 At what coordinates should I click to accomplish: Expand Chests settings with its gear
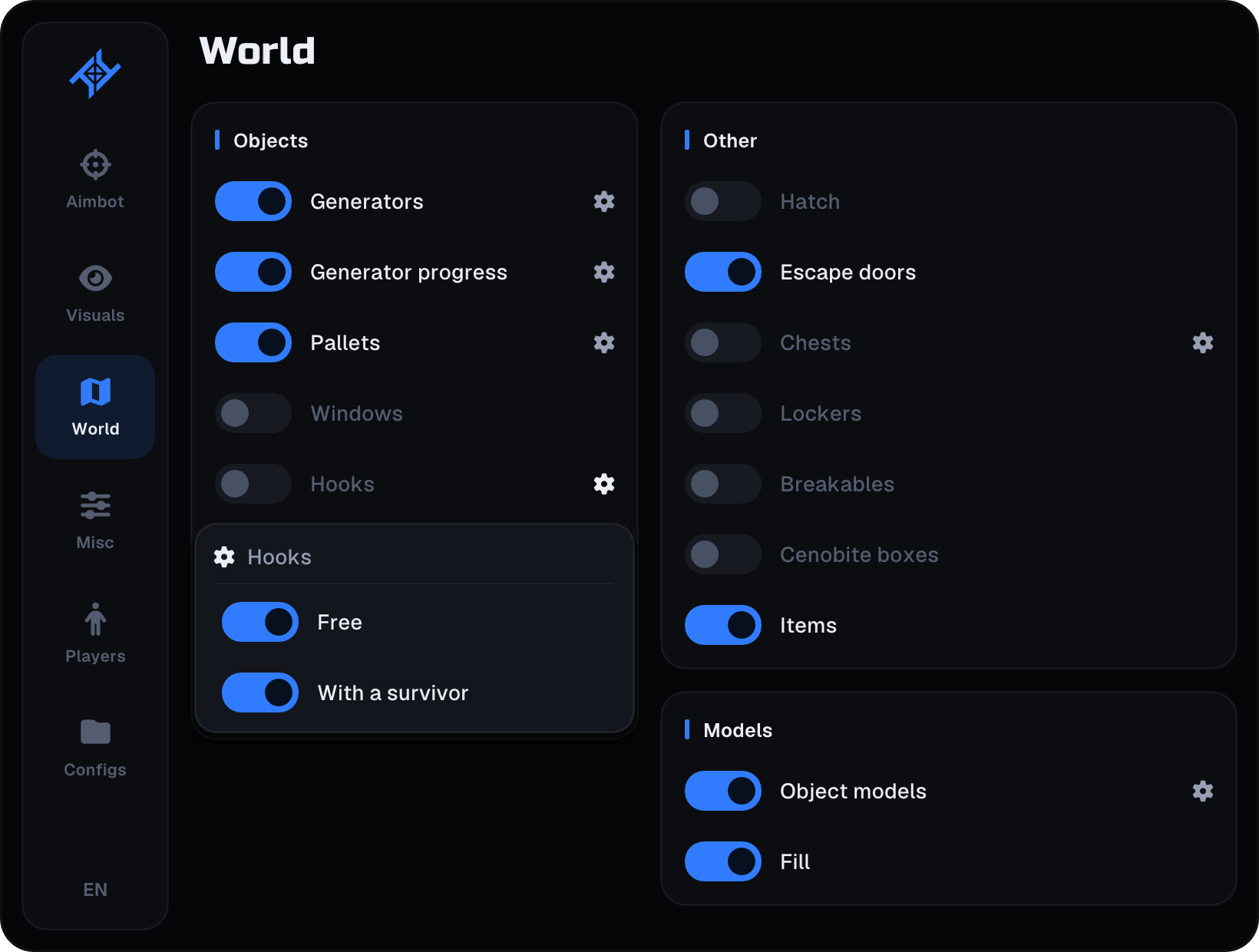[x=1203, y=342]
